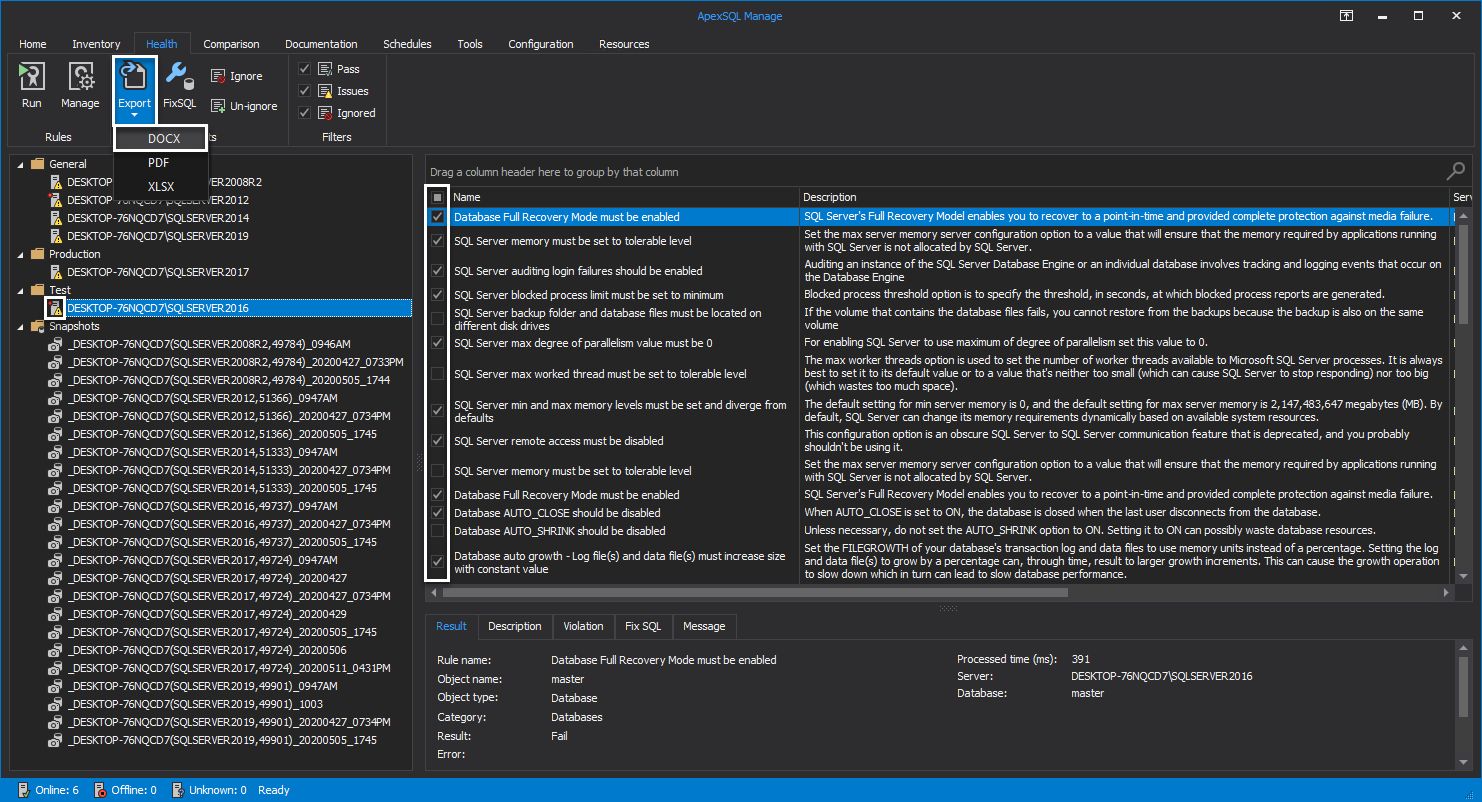The image size is (1482, 802).
Task: Click the grid vertical scrollbar thumb
Action: pos(1465,272)
